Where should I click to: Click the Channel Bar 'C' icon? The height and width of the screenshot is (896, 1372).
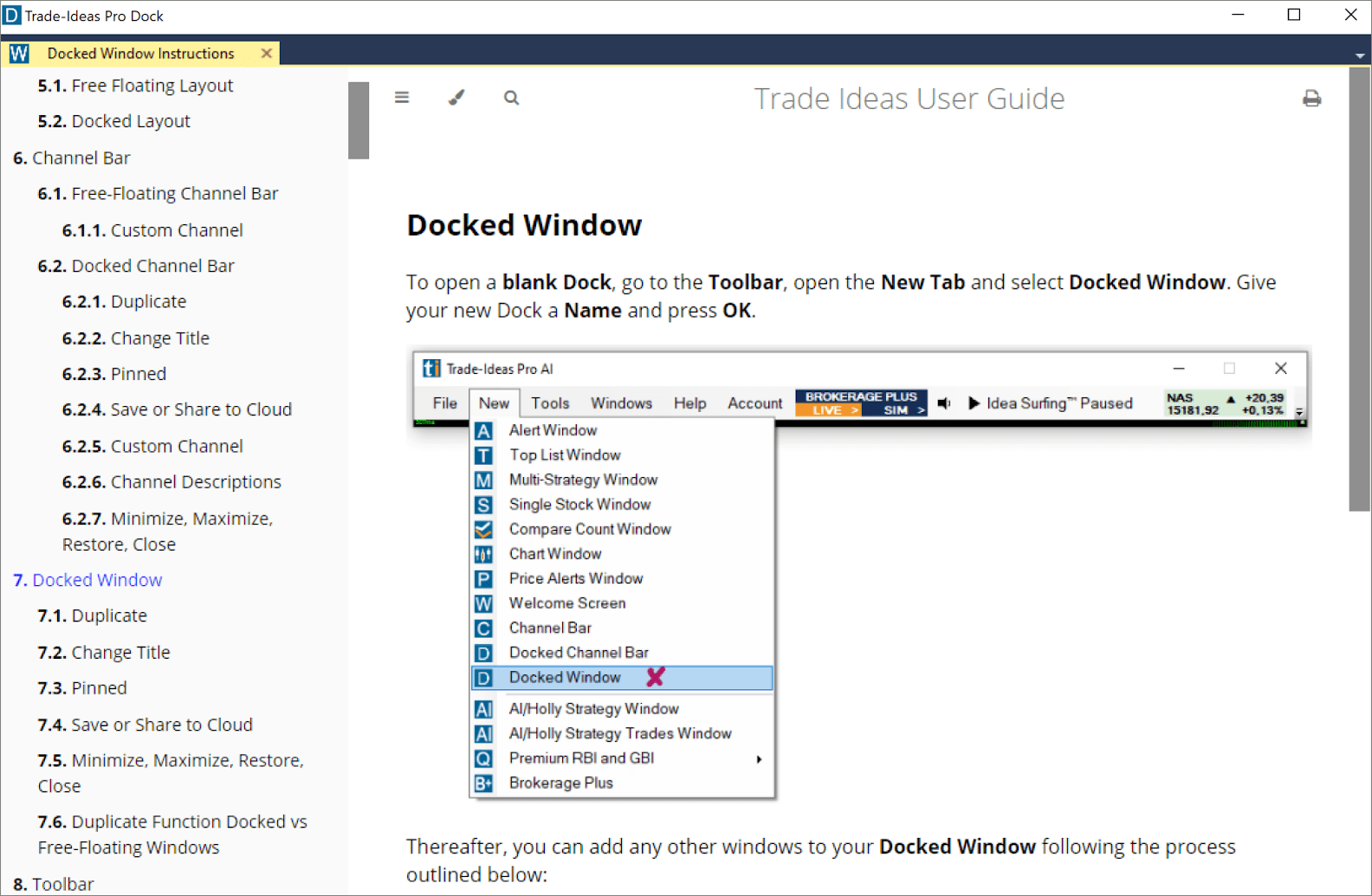coord(483,628)
